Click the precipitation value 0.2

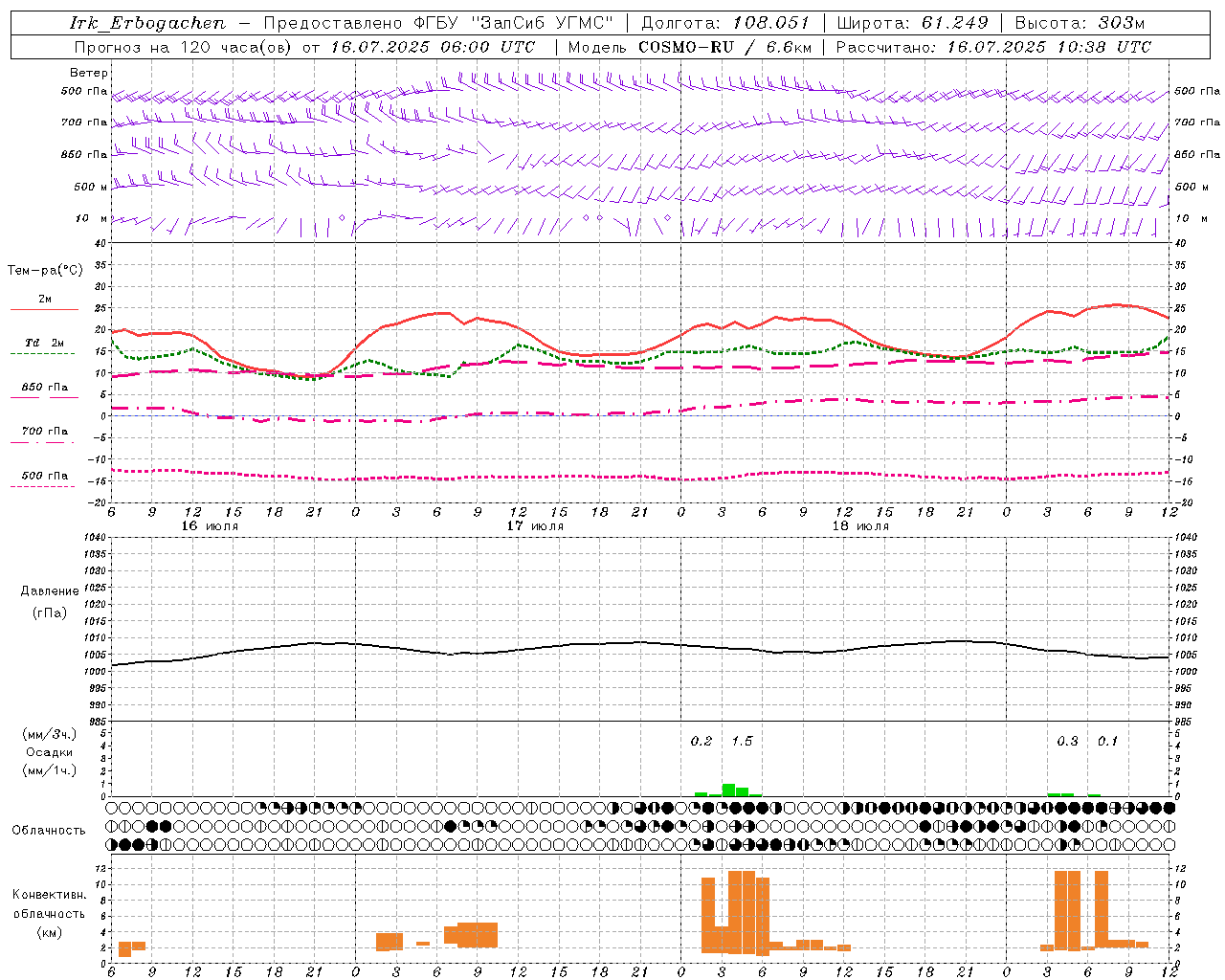702,741
